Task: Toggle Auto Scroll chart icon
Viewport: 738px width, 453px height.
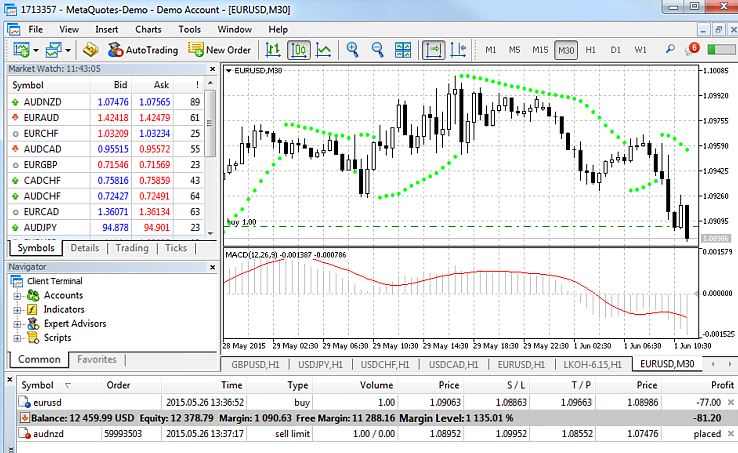Action: 433,49
